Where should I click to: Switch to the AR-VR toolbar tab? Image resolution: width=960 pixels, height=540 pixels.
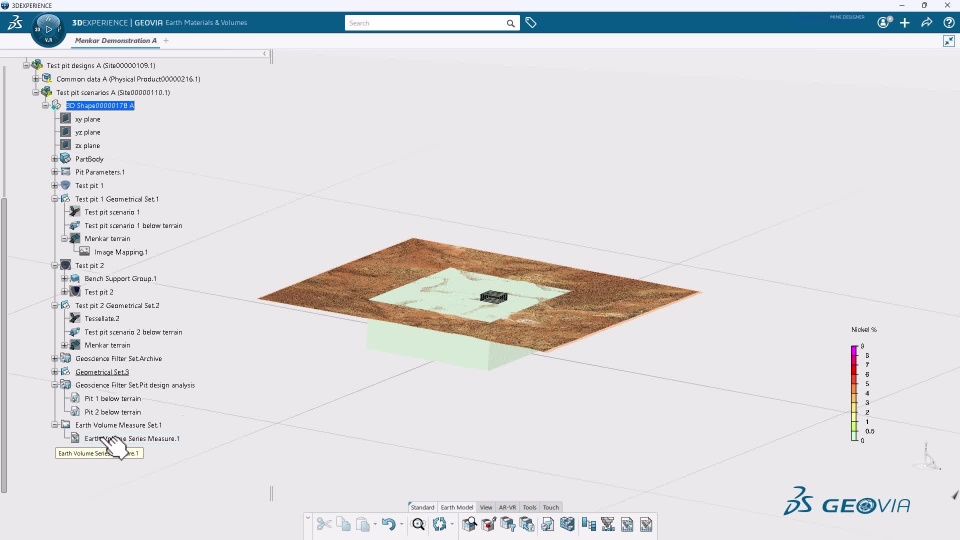coord(508,507)
